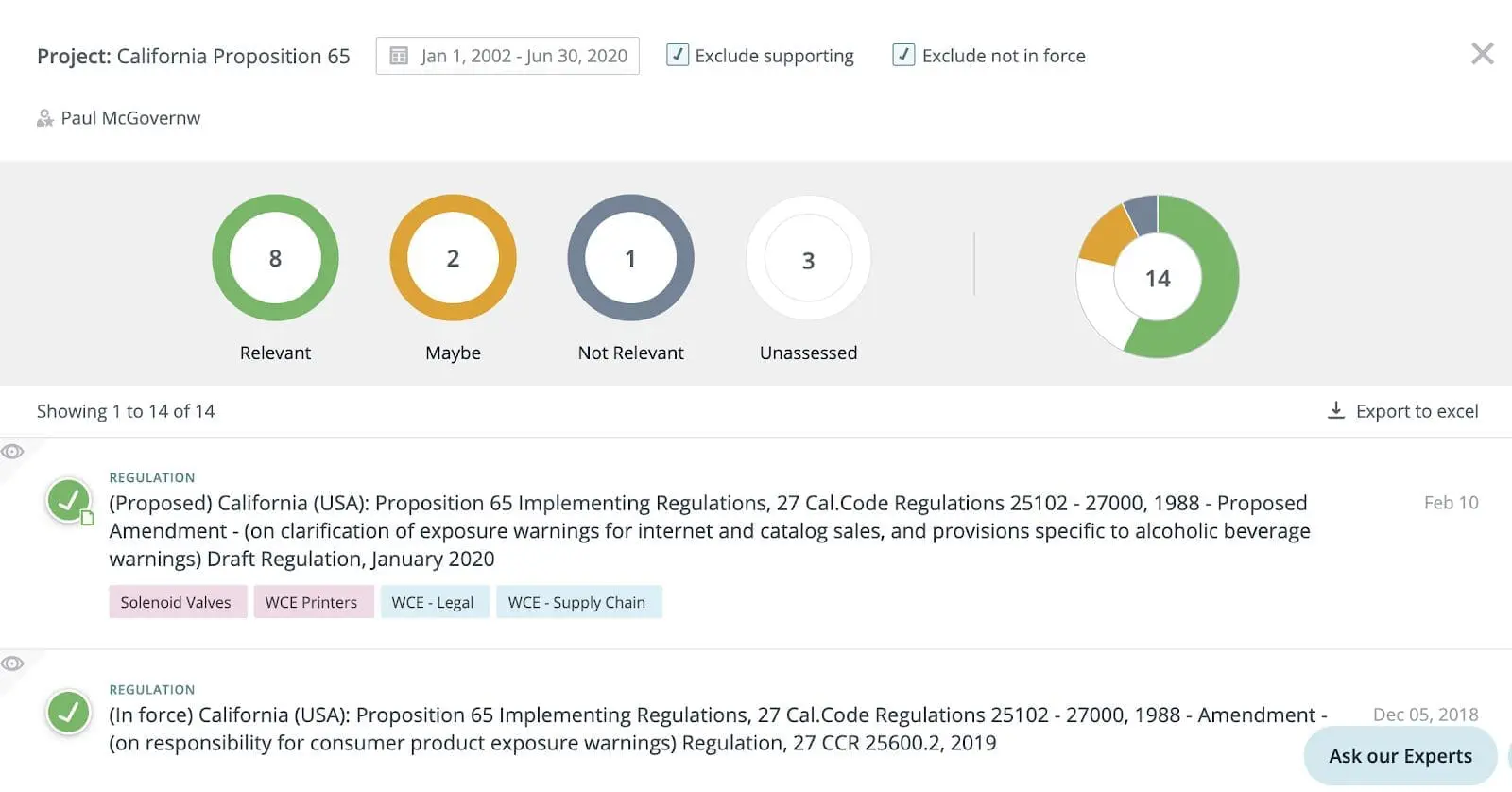Click the Relevant label

pos(275,353)
